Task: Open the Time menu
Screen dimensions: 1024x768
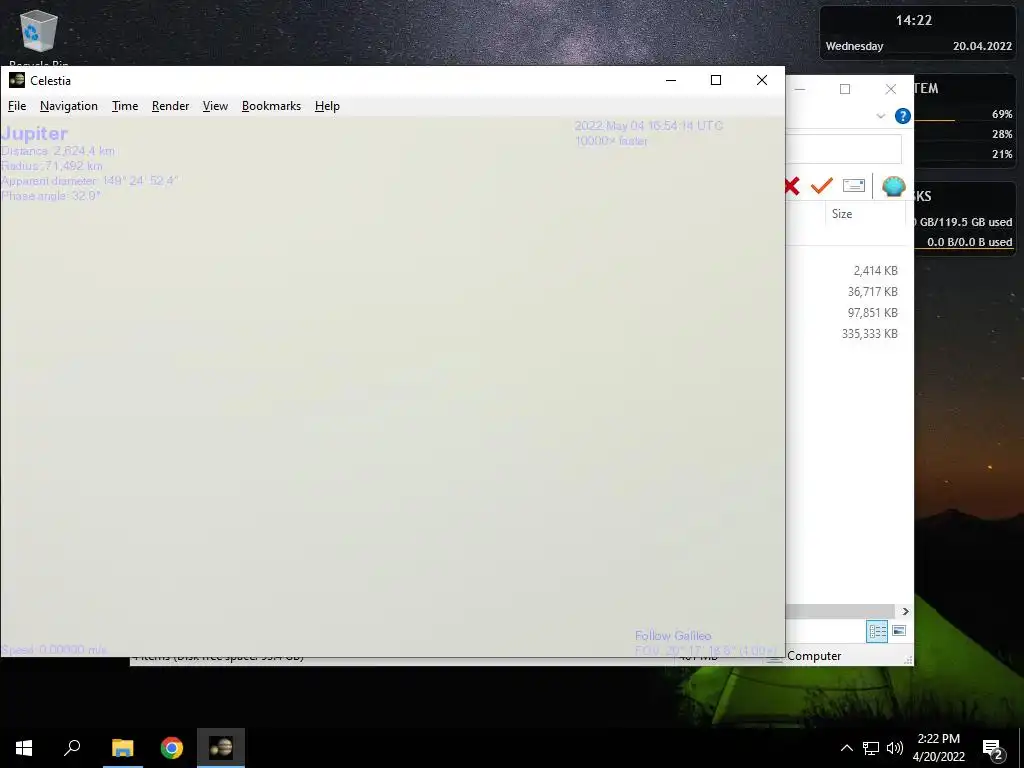Action: point(125,106)
